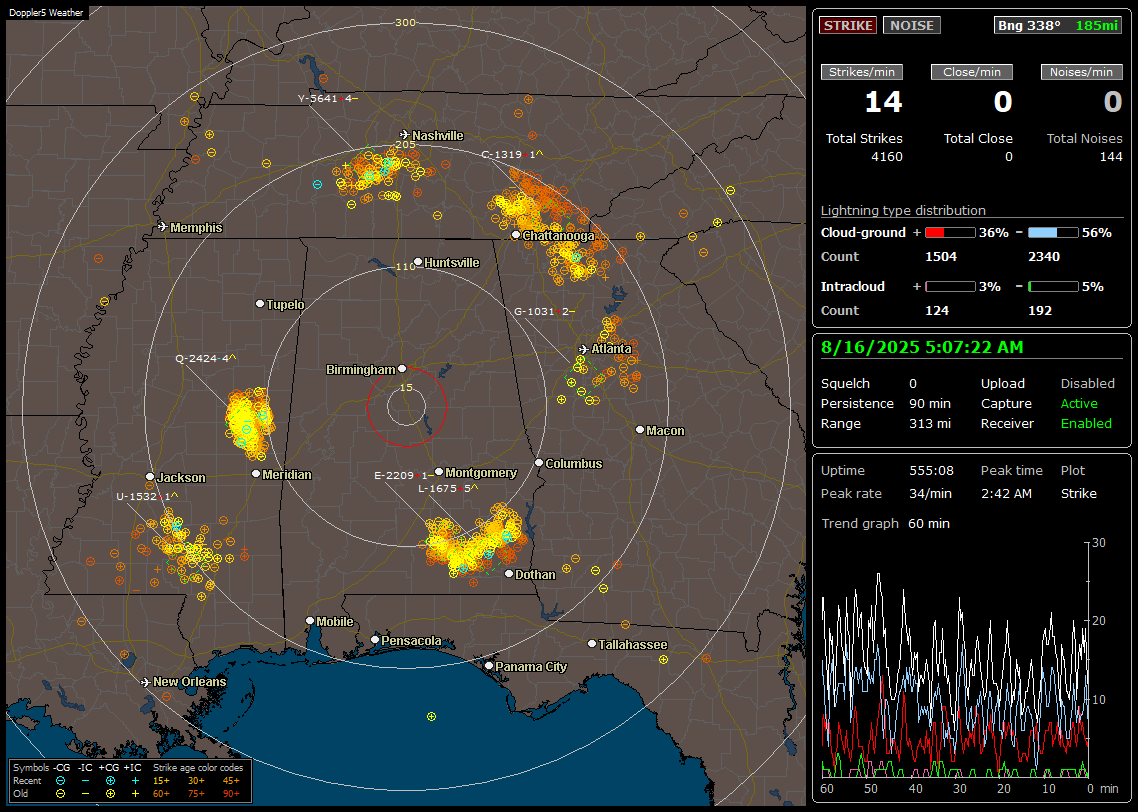The height and width of the screenshot is (812, 1138).
Task: Click the Pensacola city marker dot
Action: pos(375,639)
